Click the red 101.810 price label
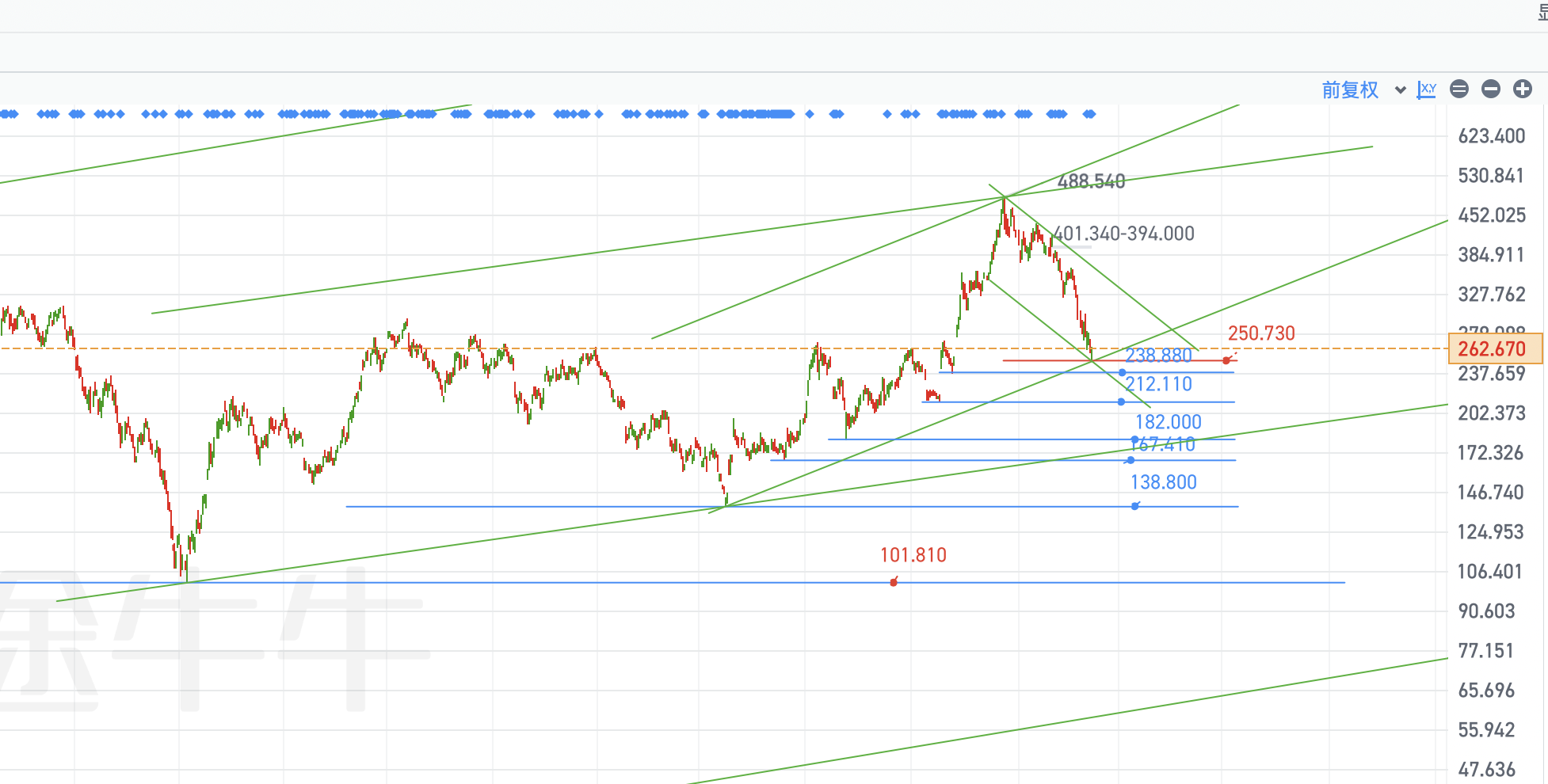Image resolution: width=1548 pixels, height=784 pixels. 913,555
